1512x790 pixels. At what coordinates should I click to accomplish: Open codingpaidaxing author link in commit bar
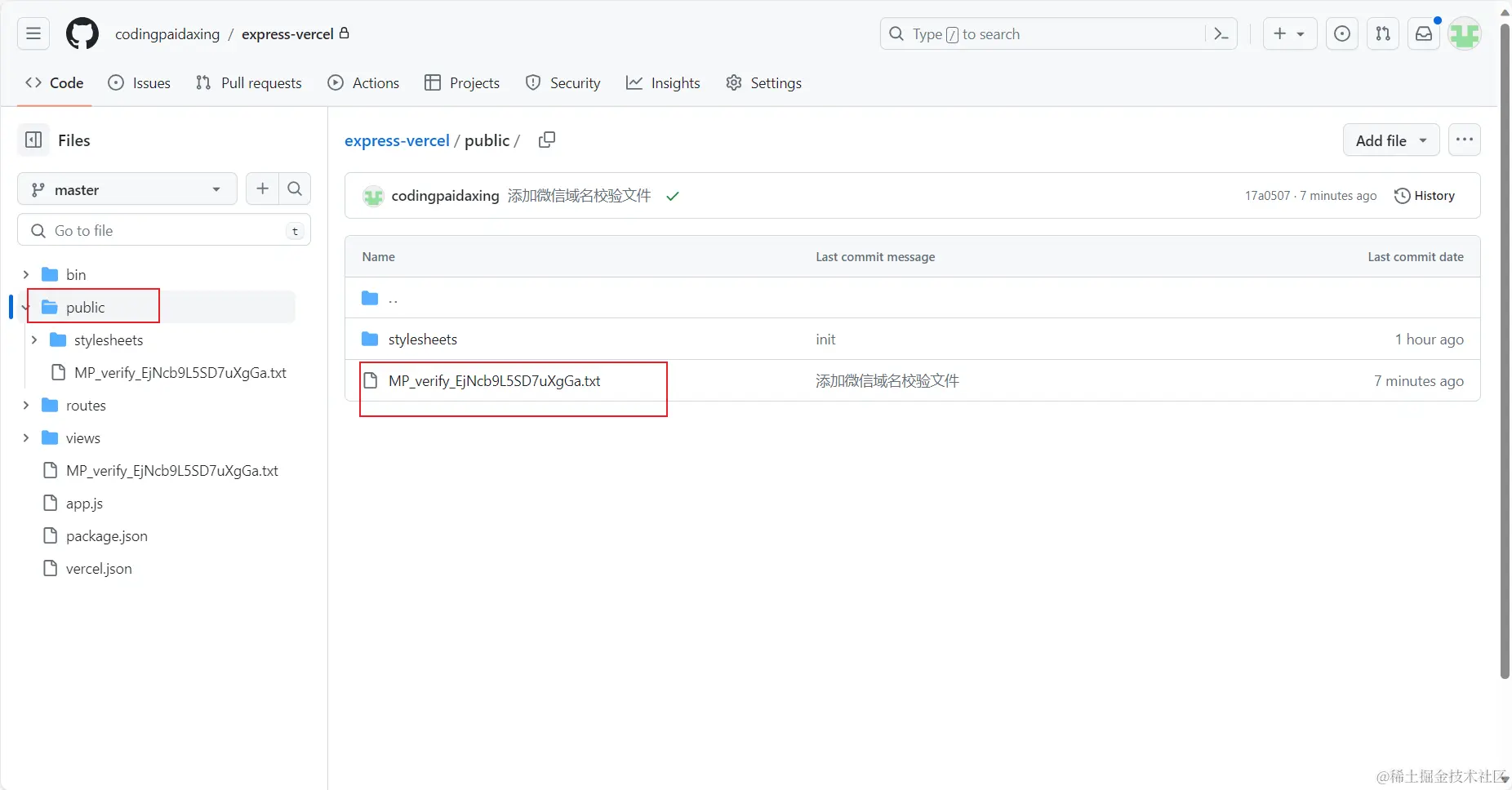[x=445, y=196]
